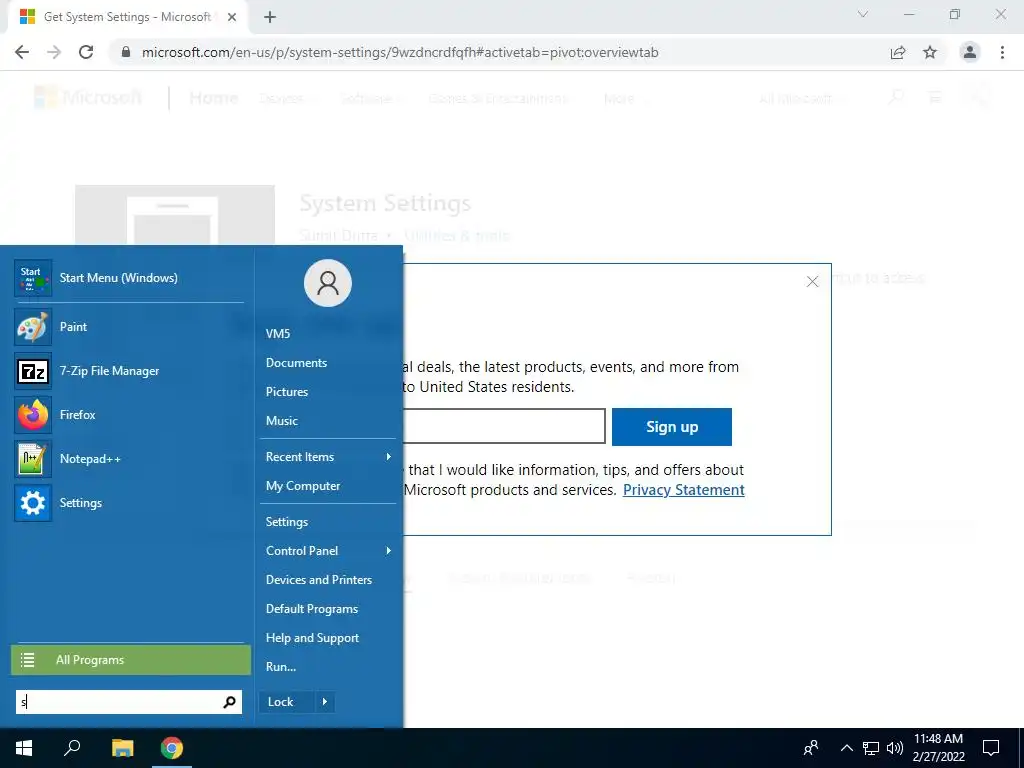Click the Chrome address bar URL
The width and height of the screenshot is (1024, 768).
pos(400,52)
